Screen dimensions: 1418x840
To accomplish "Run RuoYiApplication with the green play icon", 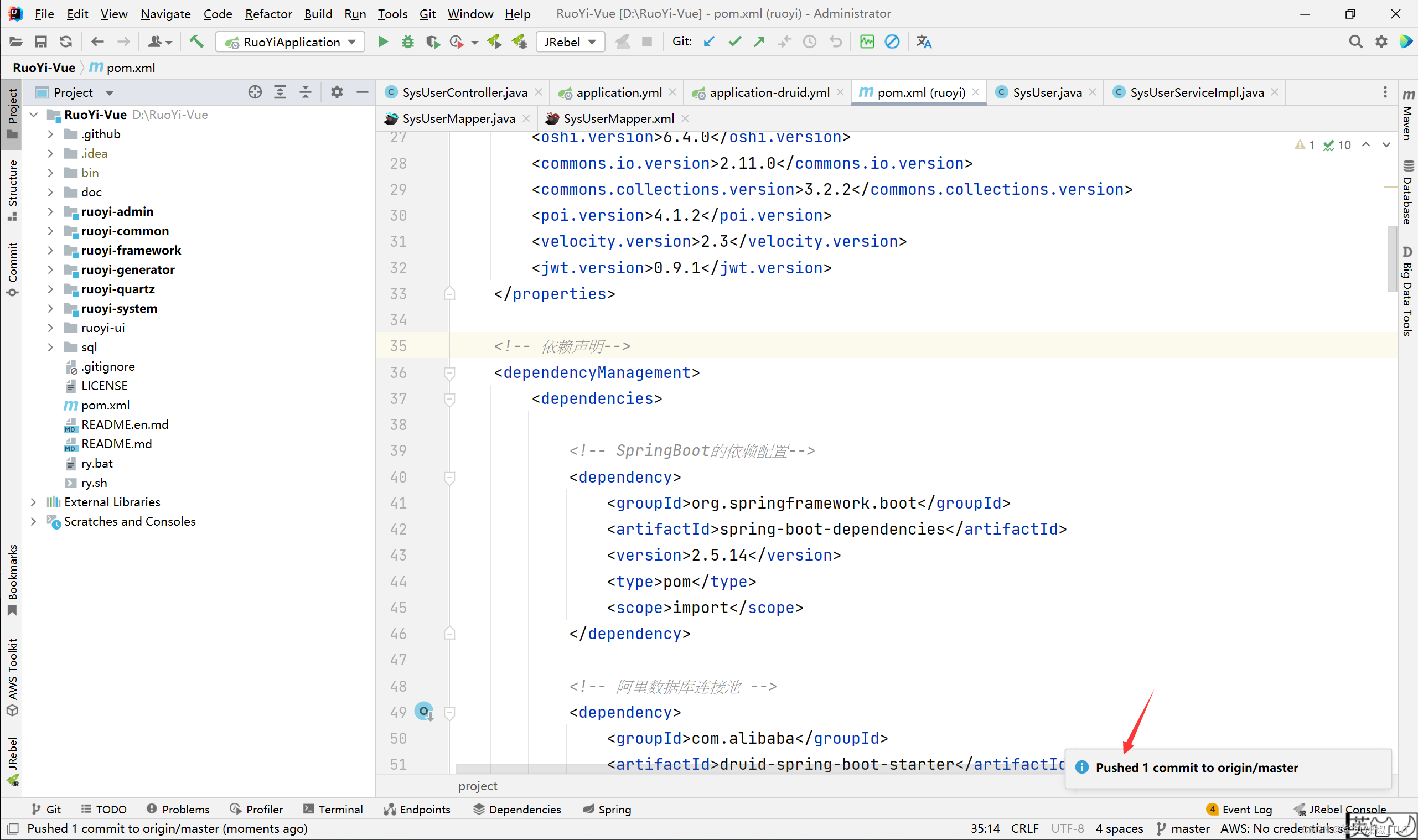I will point(383,42).
